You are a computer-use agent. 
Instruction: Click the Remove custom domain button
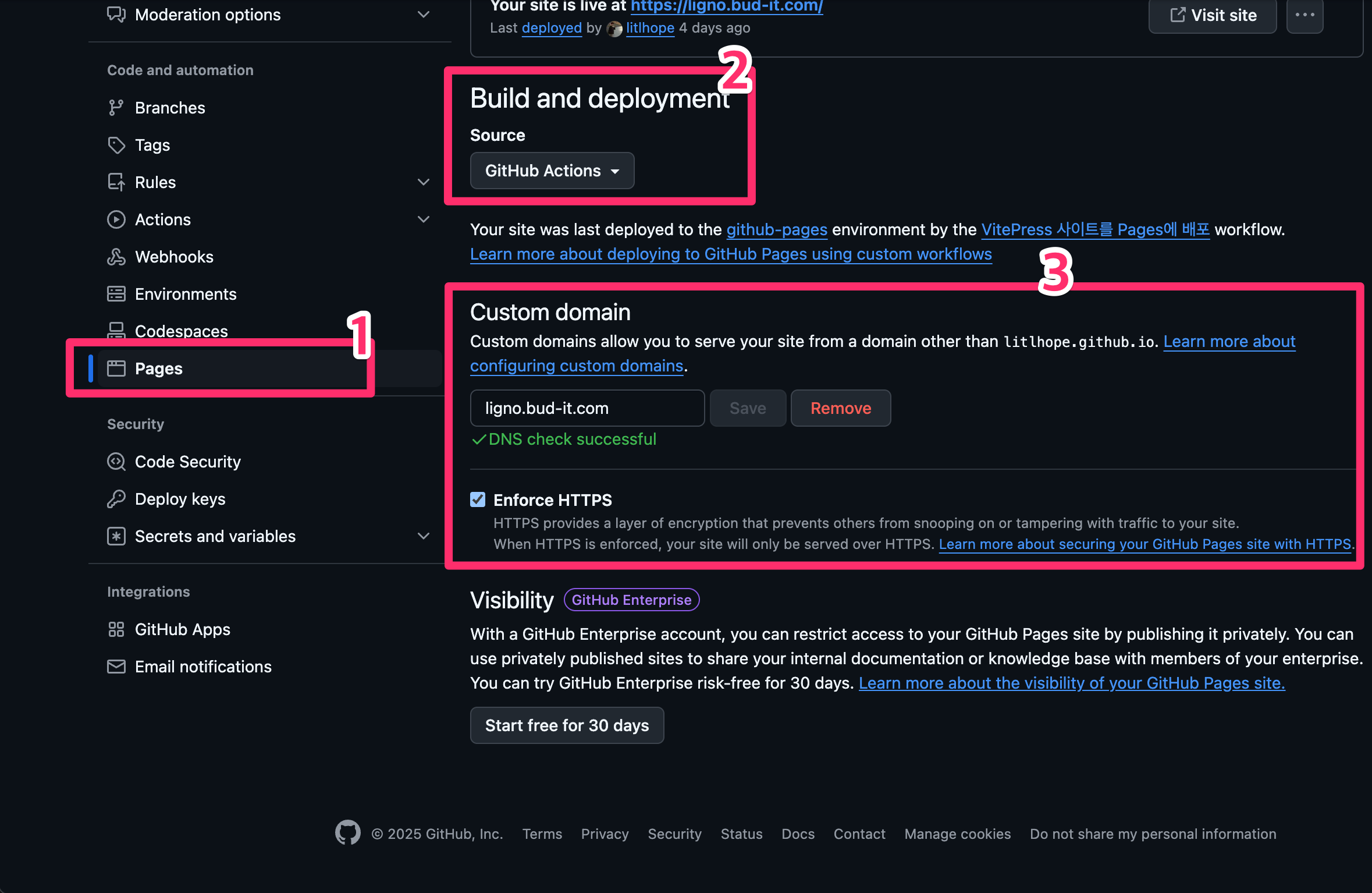click(x=840, y=408)
